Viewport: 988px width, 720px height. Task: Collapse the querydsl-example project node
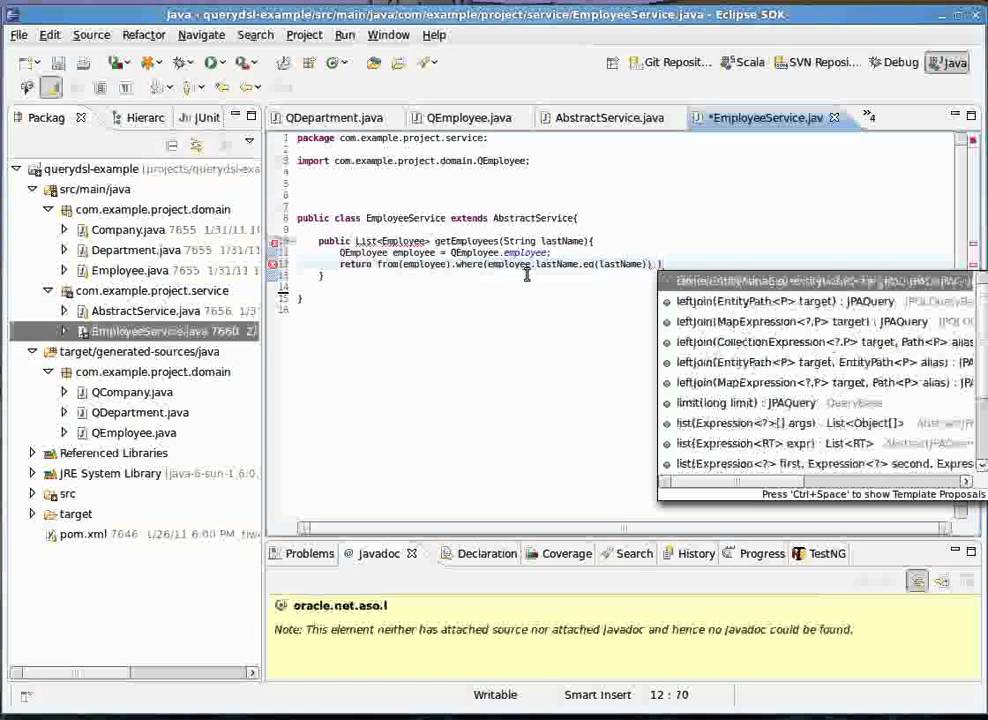pyautogui.click(x=17, y=169)
